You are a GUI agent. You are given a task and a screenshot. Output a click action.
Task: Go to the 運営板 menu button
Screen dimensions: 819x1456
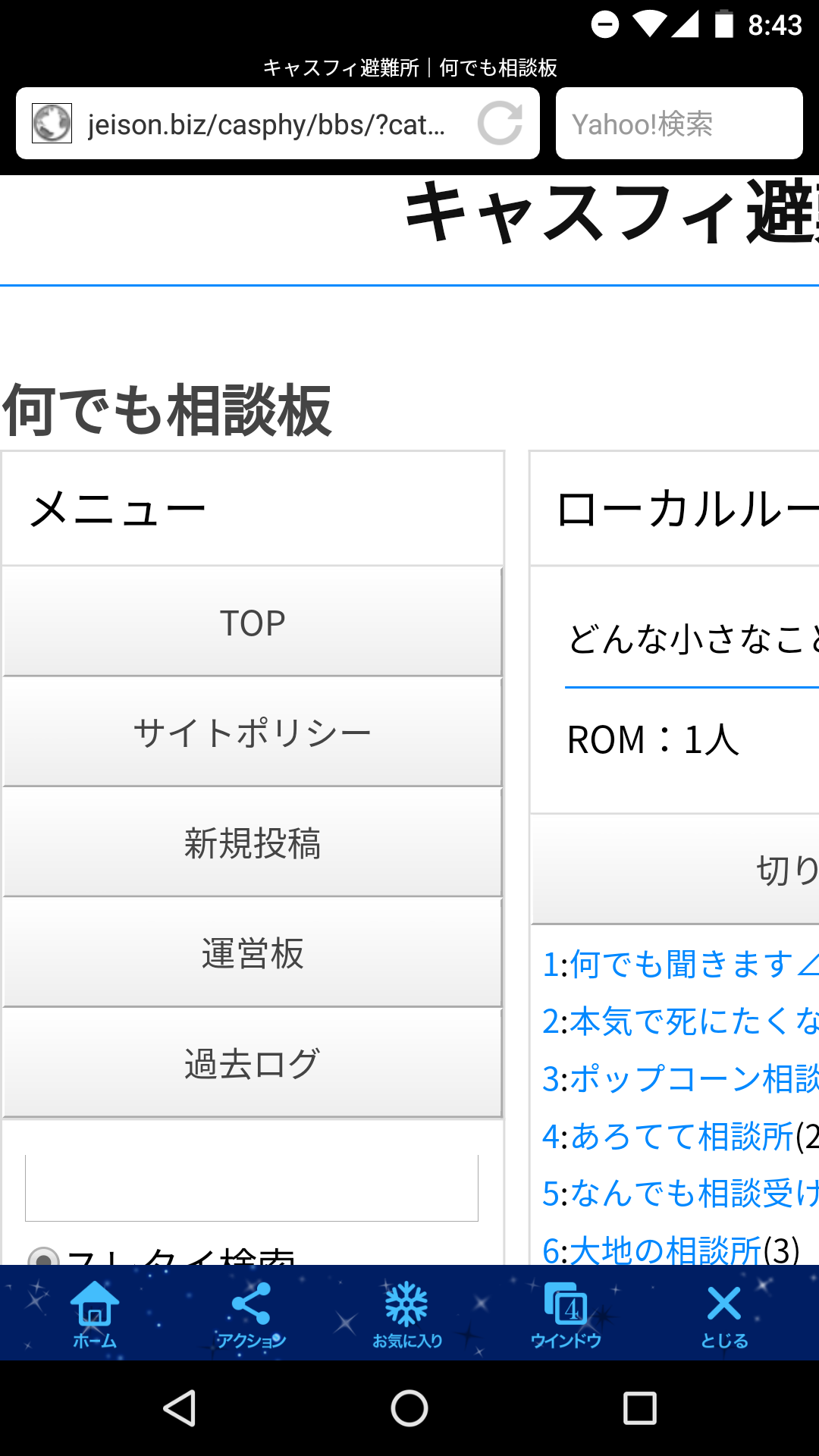coord(253,953)
